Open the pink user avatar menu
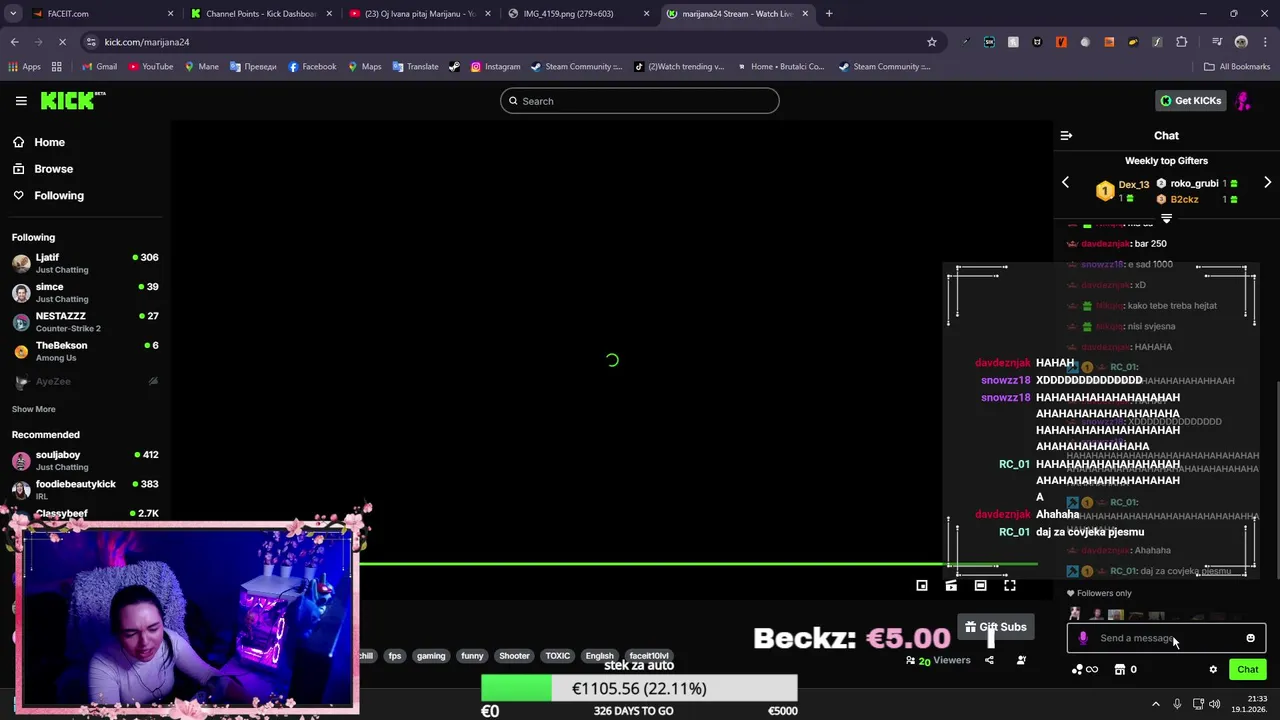The image size is (1280, 720). click(x=1244, y=101)
